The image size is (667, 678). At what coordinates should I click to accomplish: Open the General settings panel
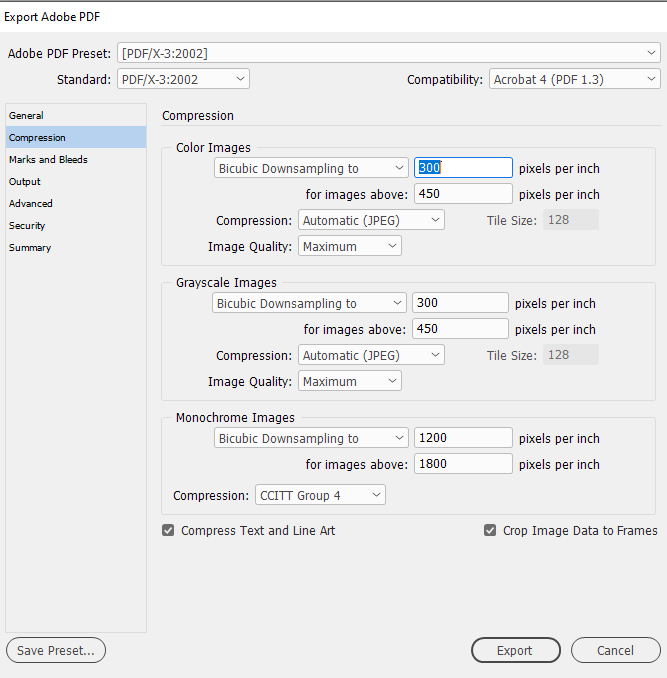(x=76, y=115)
